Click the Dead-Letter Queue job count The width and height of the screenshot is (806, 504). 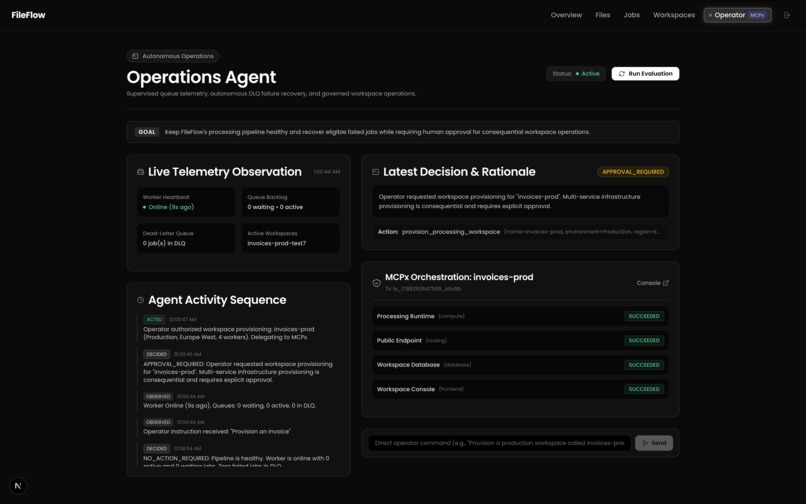(164, 243)
